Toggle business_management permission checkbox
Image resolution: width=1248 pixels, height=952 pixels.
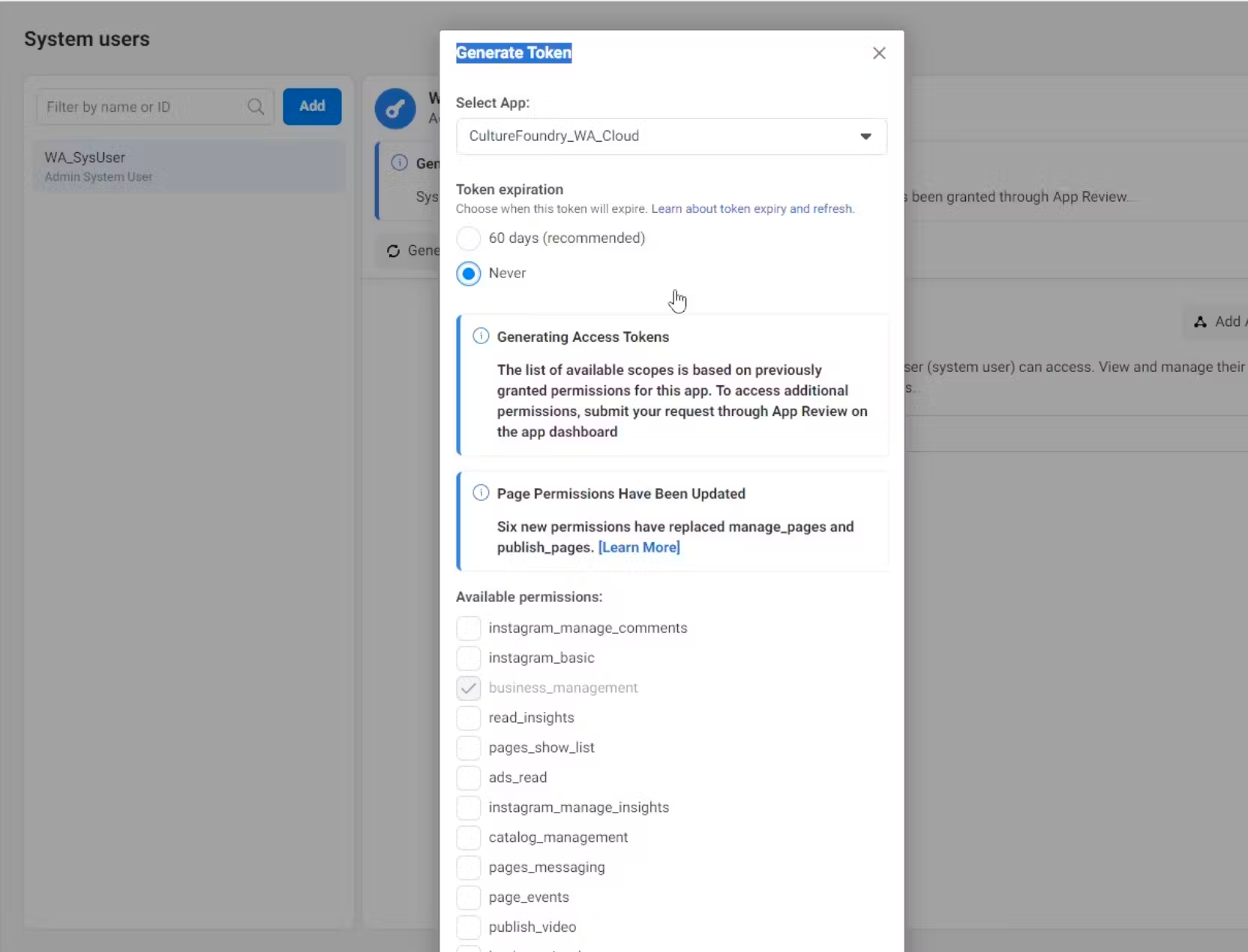pyautogui.click(x=469, y=688)
